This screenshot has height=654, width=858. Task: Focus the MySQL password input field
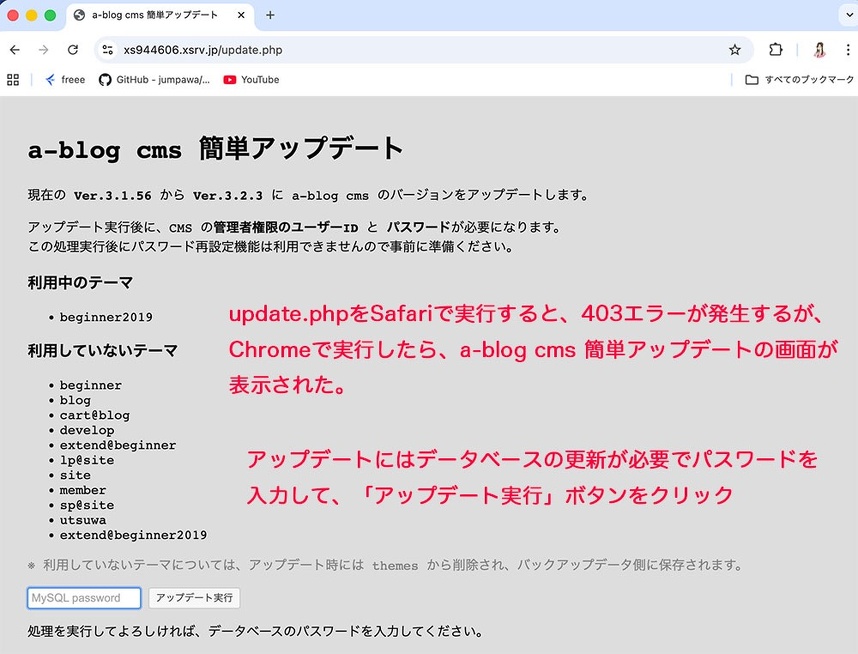point(84,598)
